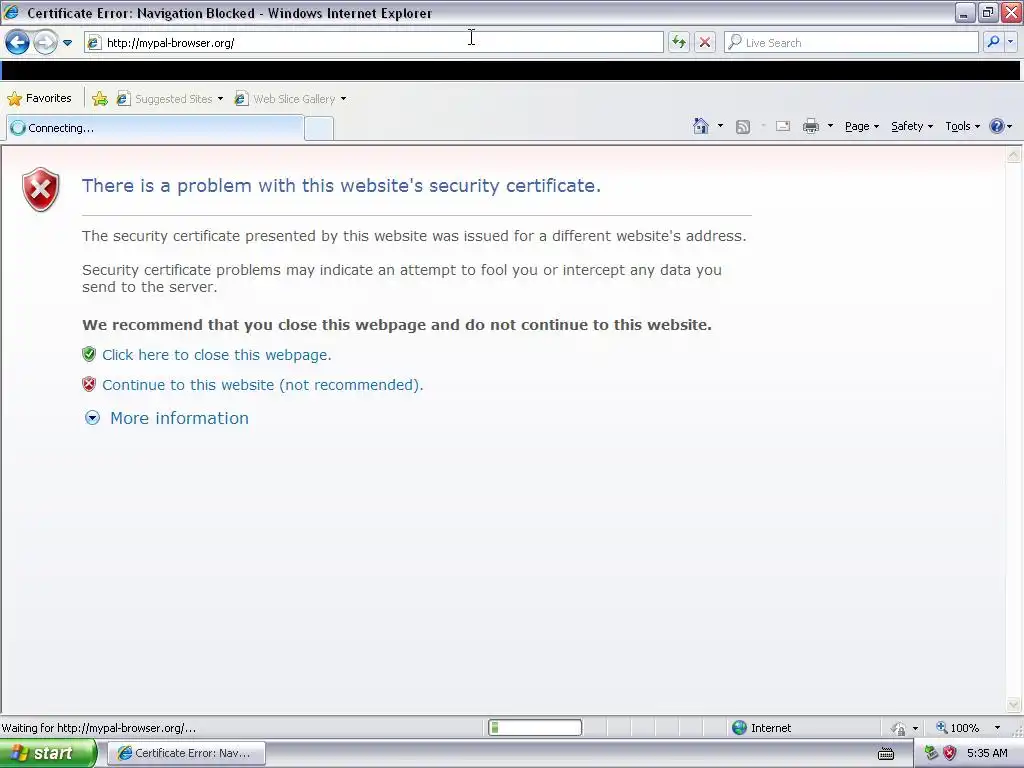Click the Forward navigation arrow
Viewport: 1024px width, 768px height.
[x=45, y=42]
